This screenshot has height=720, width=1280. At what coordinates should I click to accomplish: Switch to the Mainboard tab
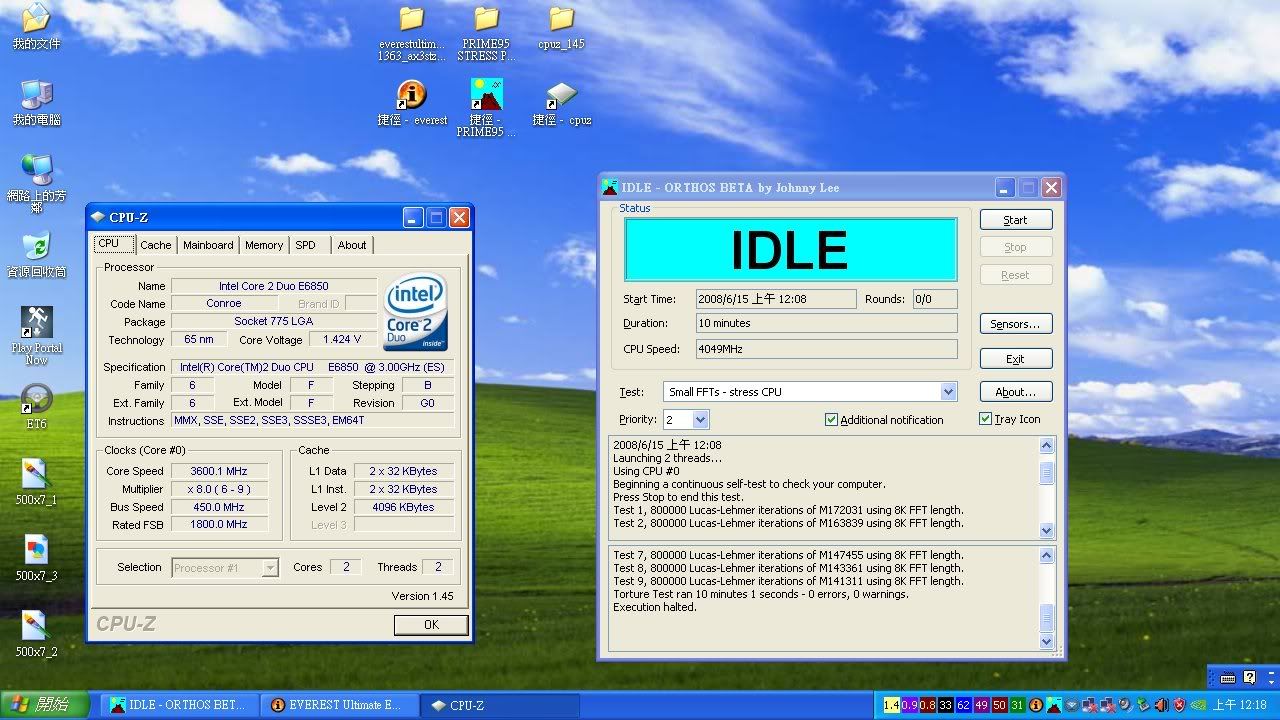pos(208,245)
